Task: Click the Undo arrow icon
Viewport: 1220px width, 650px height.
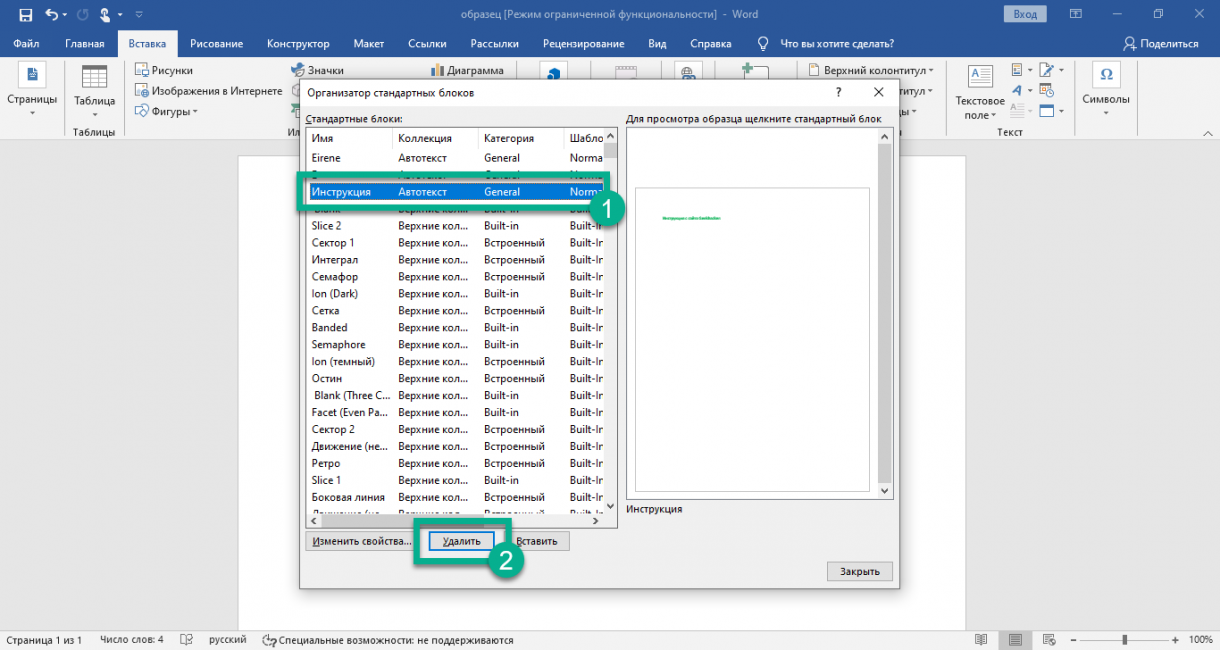Action: pyautogui.click(x=50, y=15)
